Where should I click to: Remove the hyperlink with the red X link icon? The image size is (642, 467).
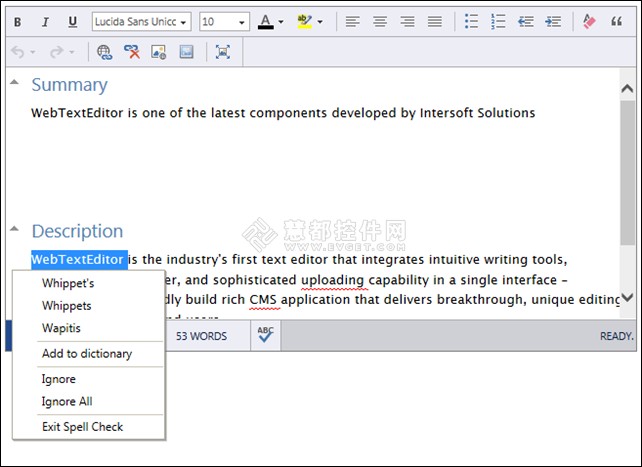[x=132, y=52]
